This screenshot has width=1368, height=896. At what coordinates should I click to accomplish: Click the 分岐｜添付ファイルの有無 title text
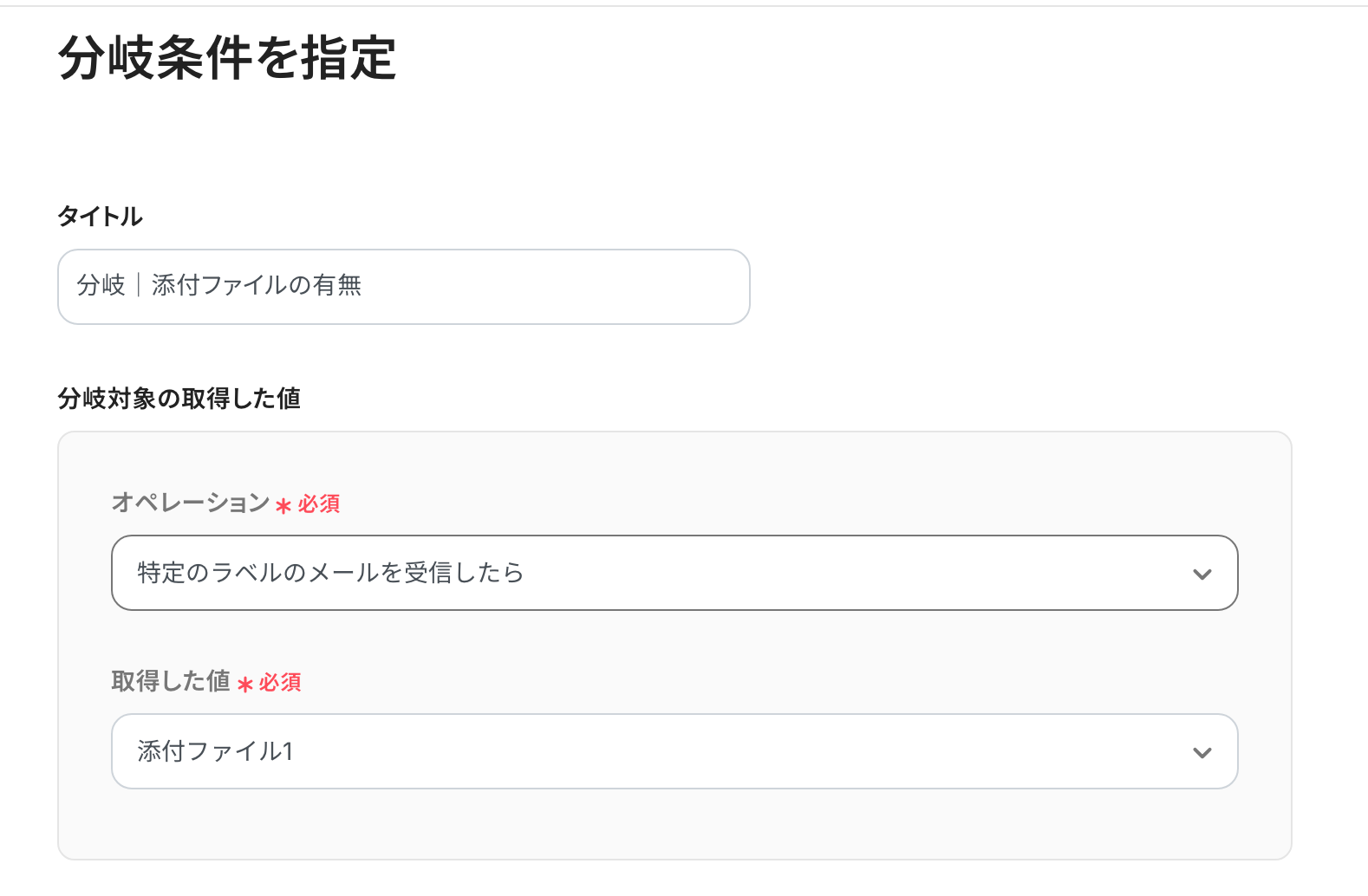[218, 285]
